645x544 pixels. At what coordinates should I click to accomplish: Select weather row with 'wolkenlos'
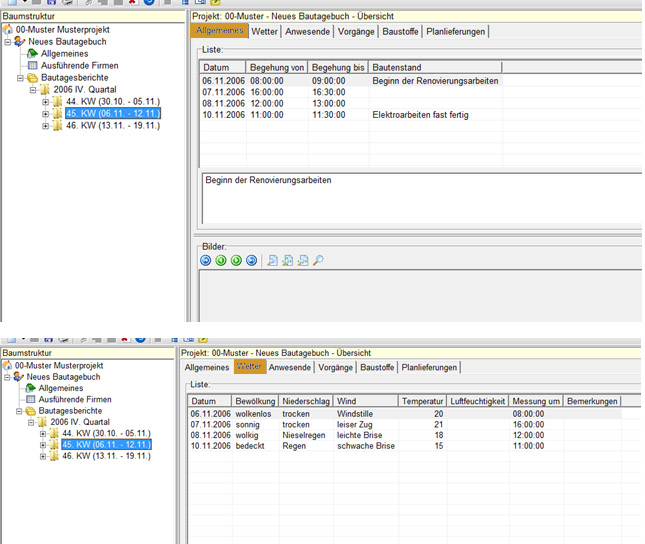tap(405, 414)
